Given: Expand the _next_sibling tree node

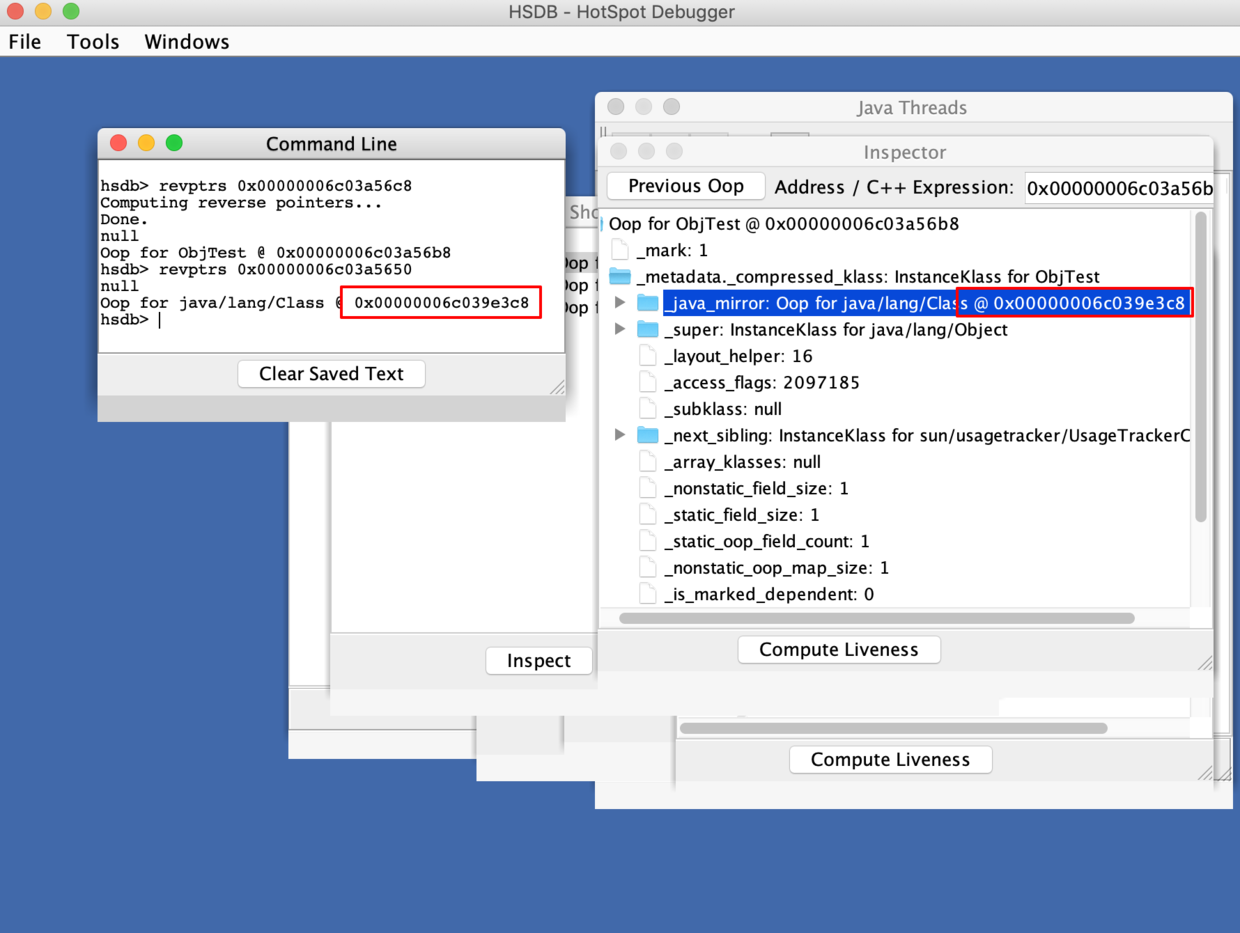Looking at the screenshot, I should (x=620, y=435).
